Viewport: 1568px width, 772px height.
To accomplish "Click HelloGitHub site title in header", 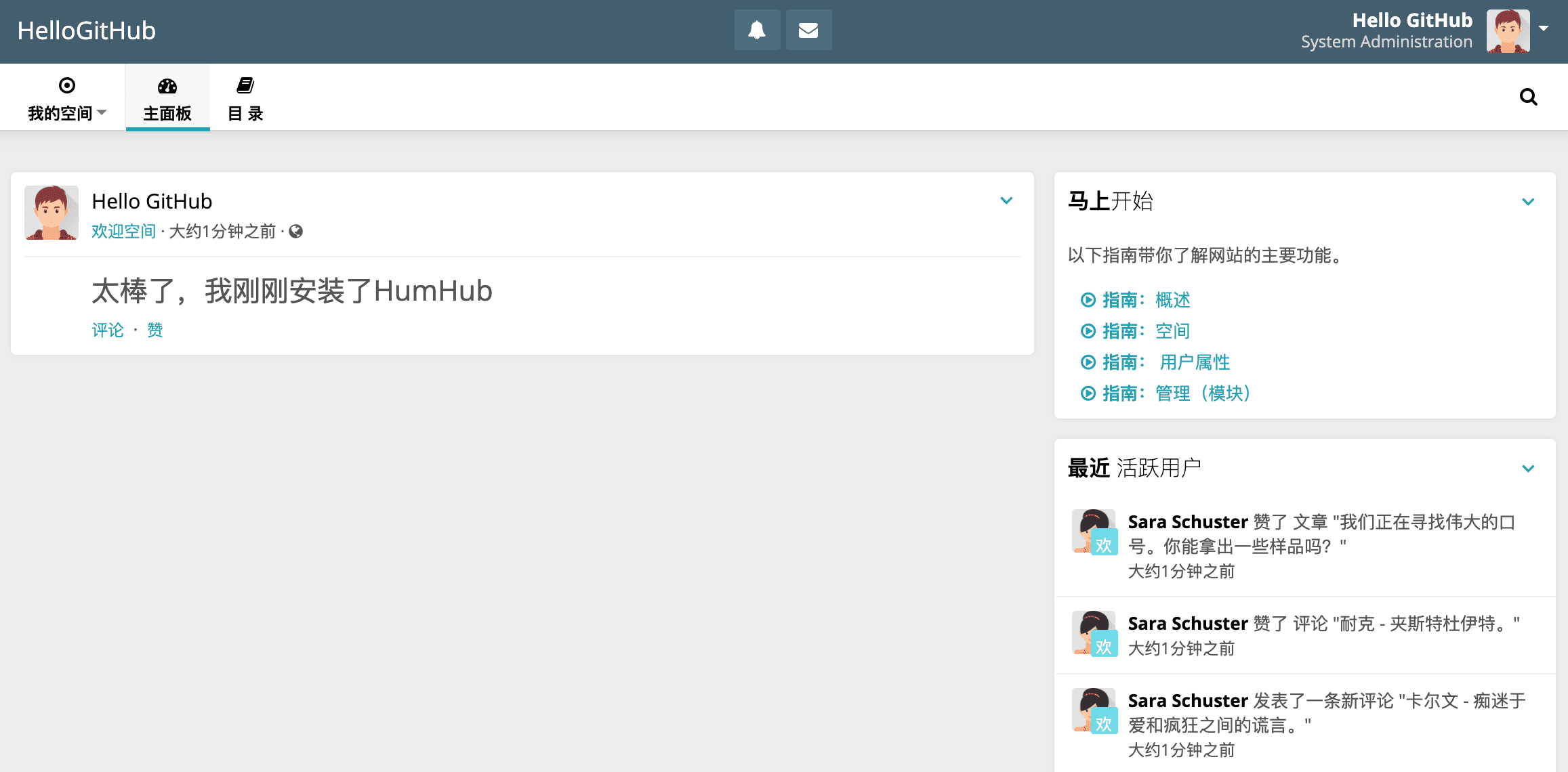I will (87, 31).
